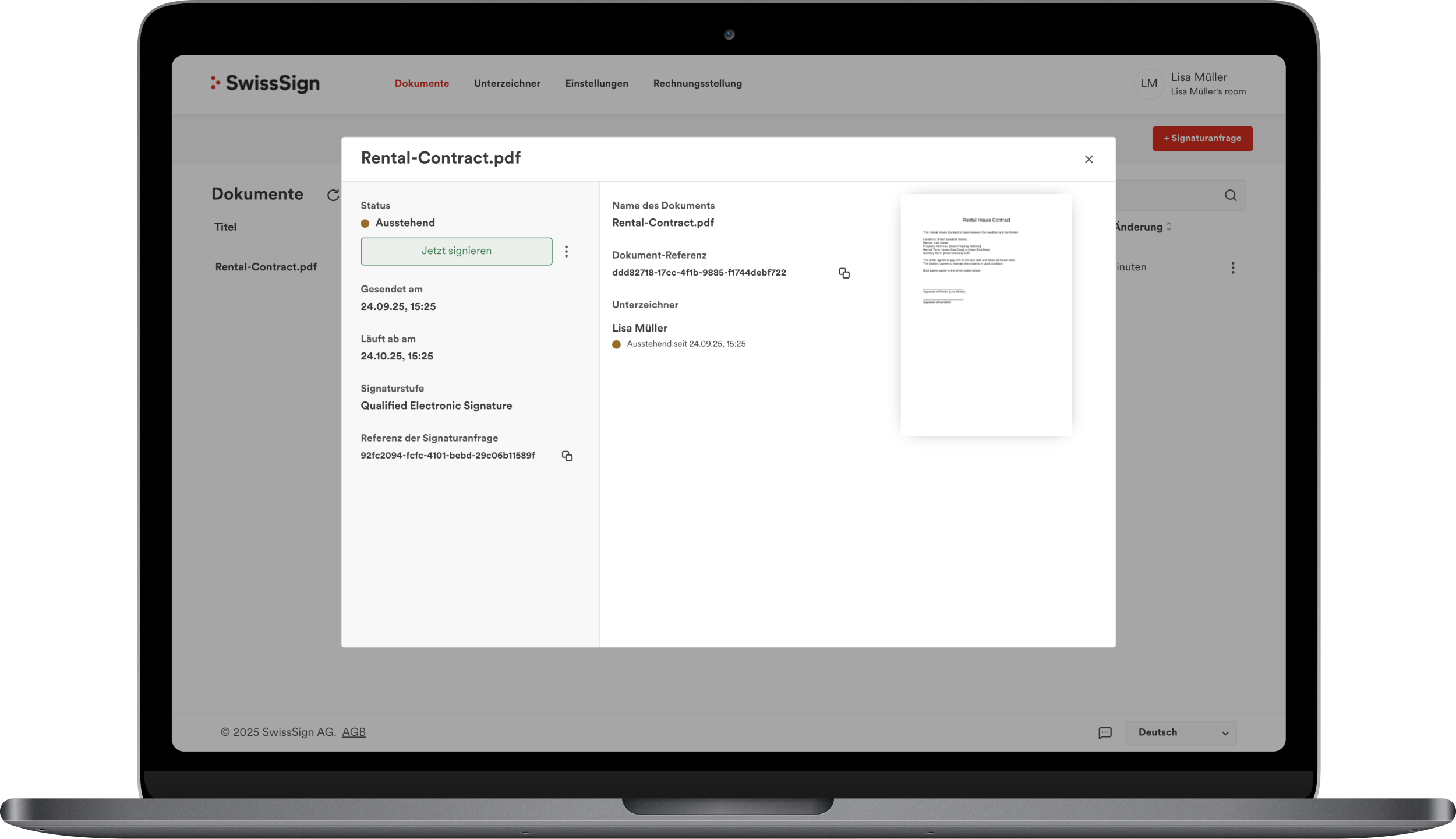Open the Rechnungsstellung section
Image resolution: width=1456 pixels, height=839 pixels.
tap(698, 83)
